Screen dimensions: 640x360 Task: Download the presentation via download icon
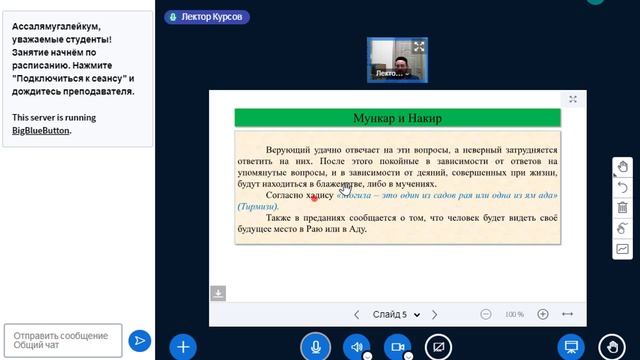[x=218, y=293]
